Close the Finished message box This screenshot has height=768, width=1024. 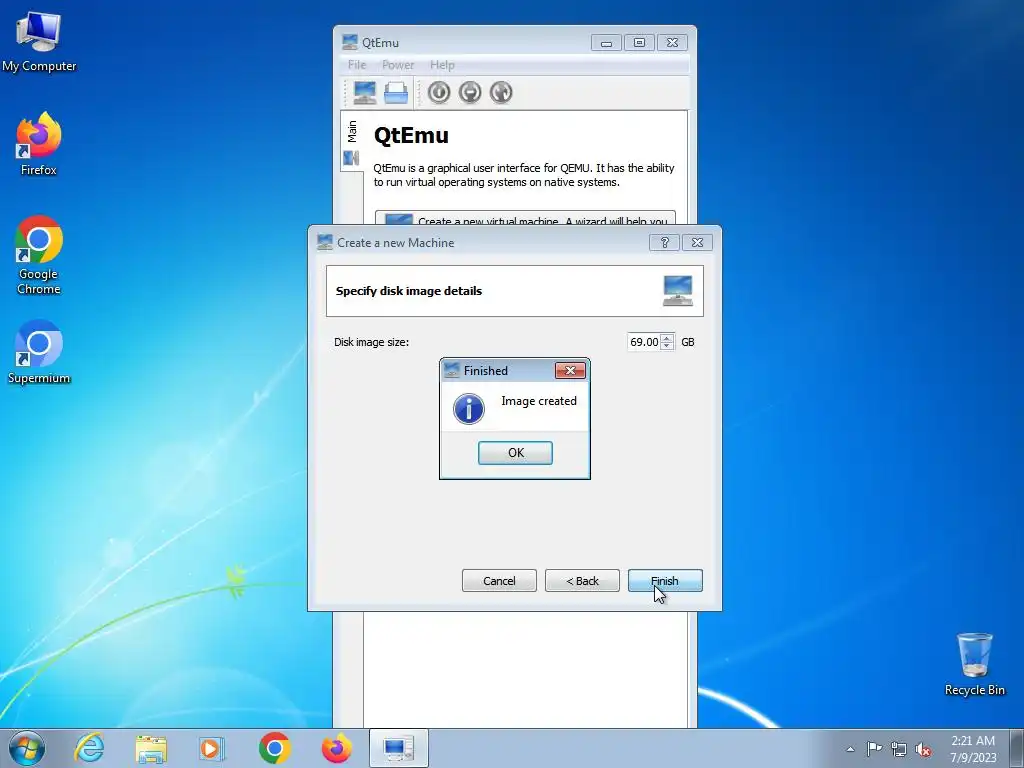point(570,370)
